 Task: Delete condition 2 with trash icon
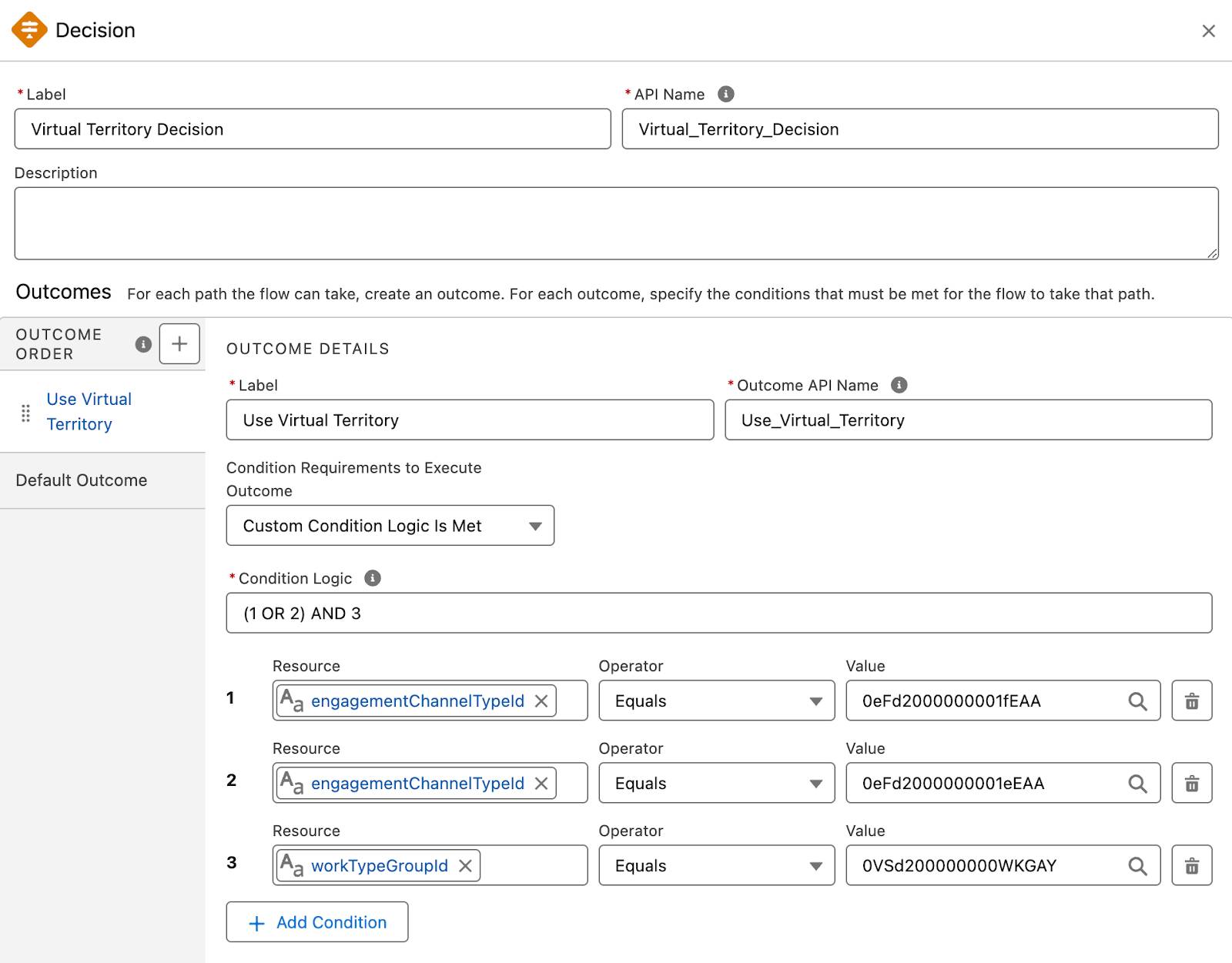(x=1191, y=783)
